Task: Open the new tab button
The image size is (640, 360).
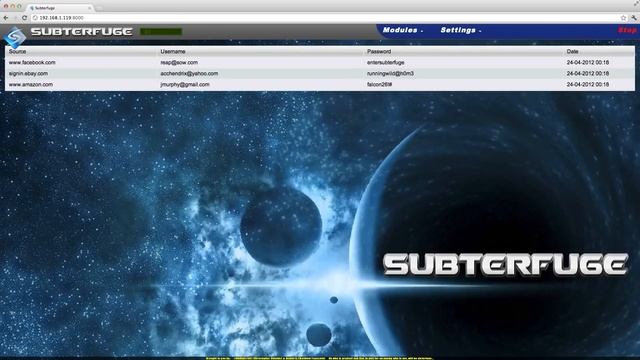Action: point(99,8)
